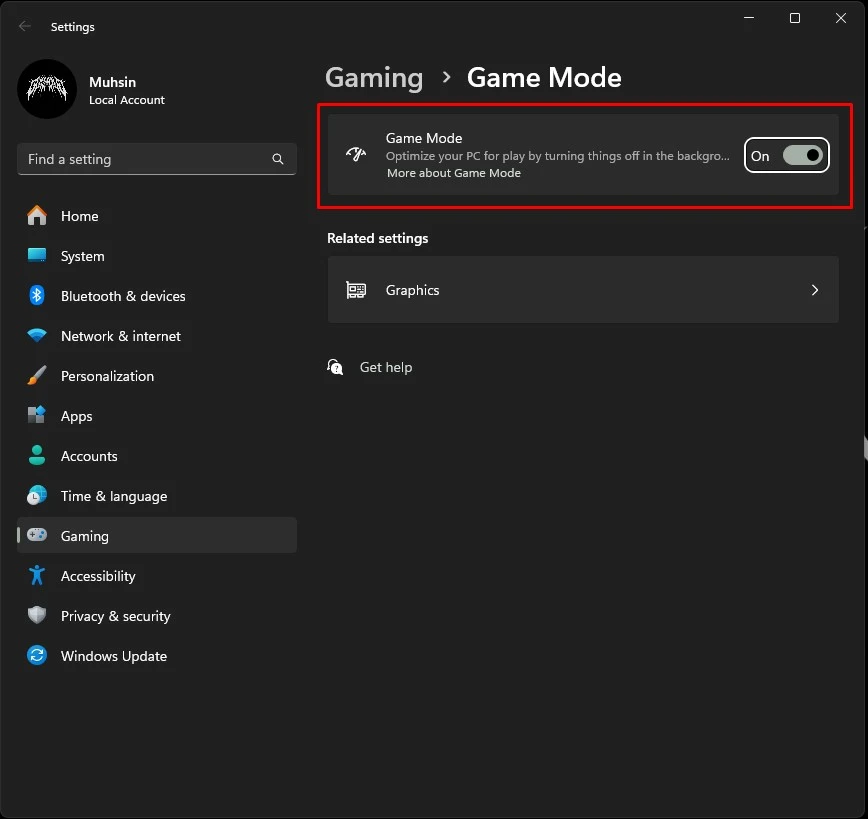The height and width of the screenshot is (819, 868).
Task: Open Network & internet settings
Action: click(x=157, y=336)
